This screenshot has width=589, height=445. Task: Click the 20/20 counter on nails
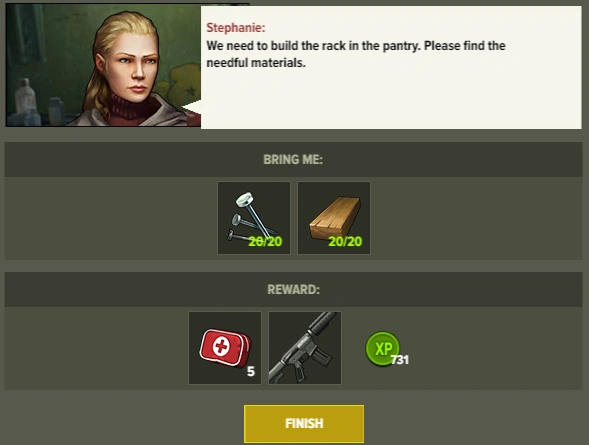point(265,241)
